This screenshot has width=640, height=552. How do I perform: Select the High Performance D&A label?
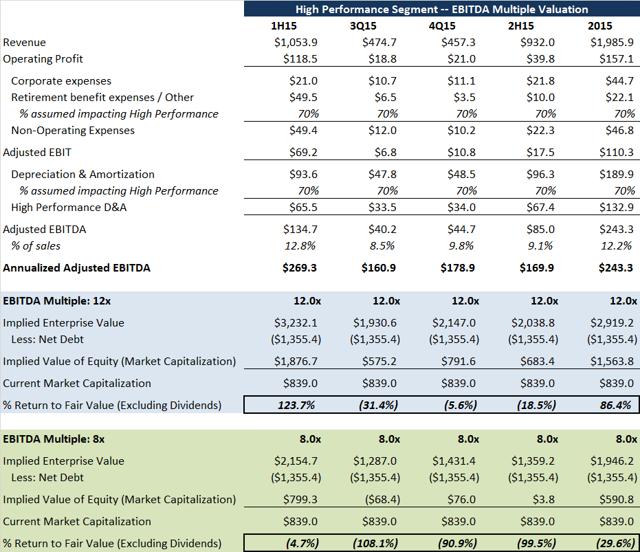tap(69, 208)
